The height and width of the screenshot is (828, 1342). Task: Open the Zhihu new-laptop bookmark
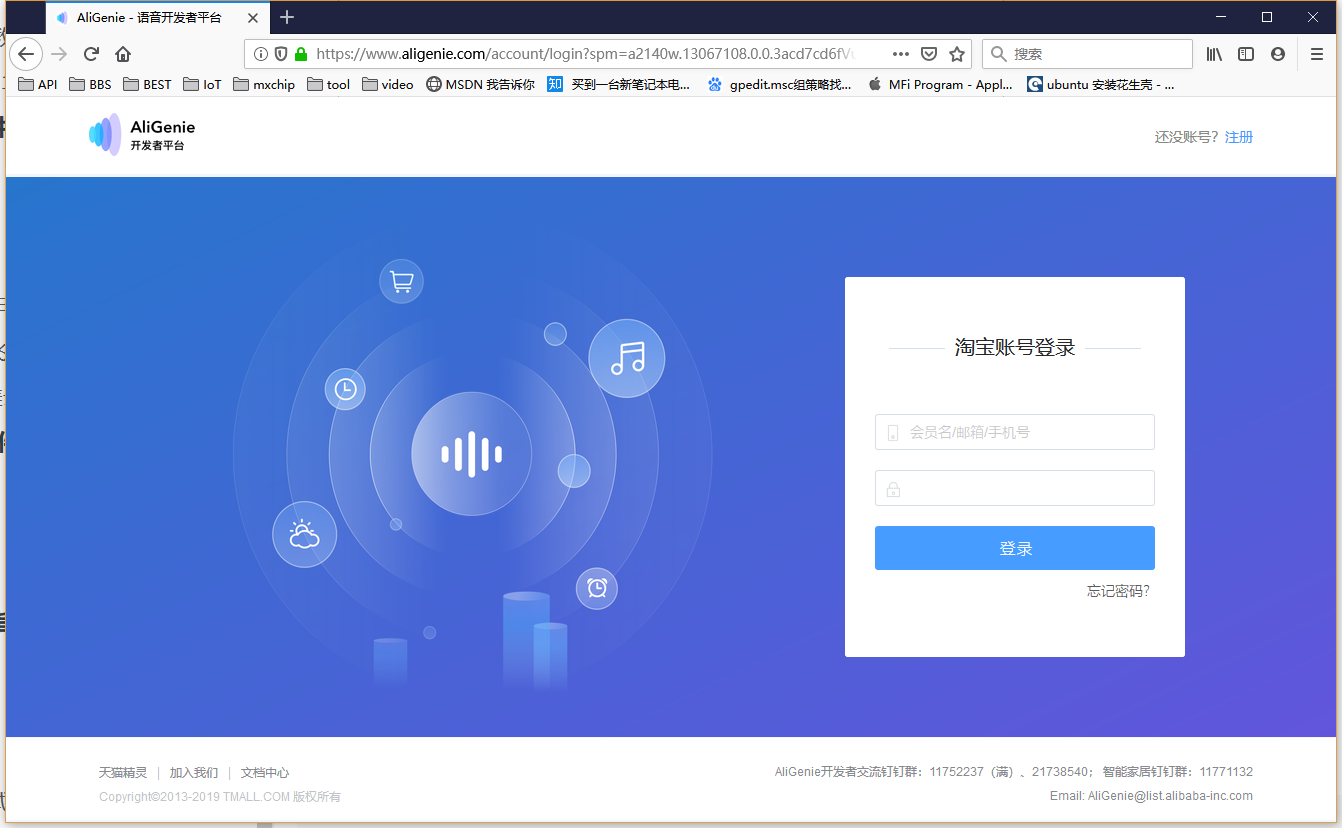click(x=619, y=84)
